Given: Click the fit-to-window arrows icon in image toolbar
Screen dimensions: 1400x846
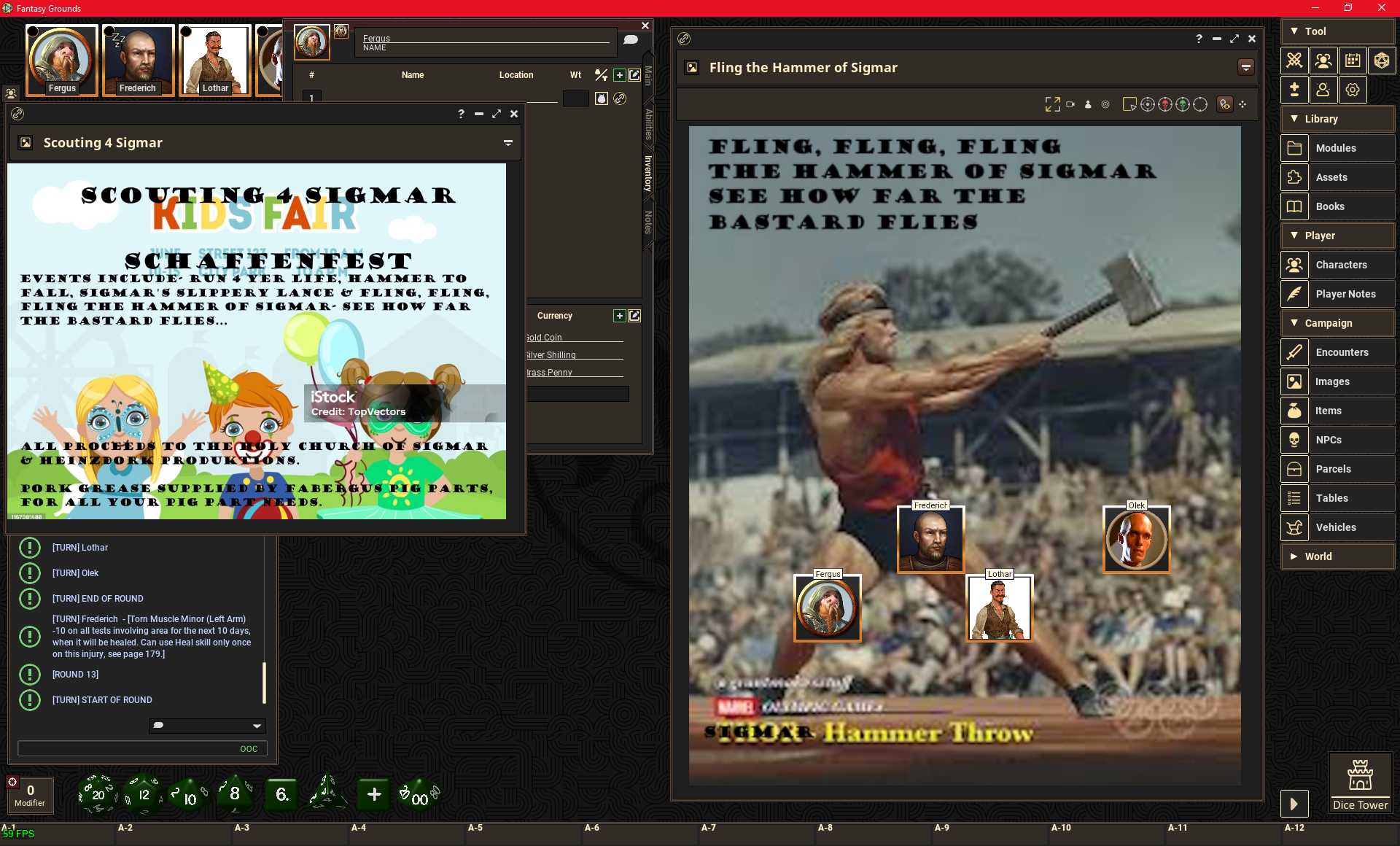Looking at the screenshot, I should [x=1052, y=104].
